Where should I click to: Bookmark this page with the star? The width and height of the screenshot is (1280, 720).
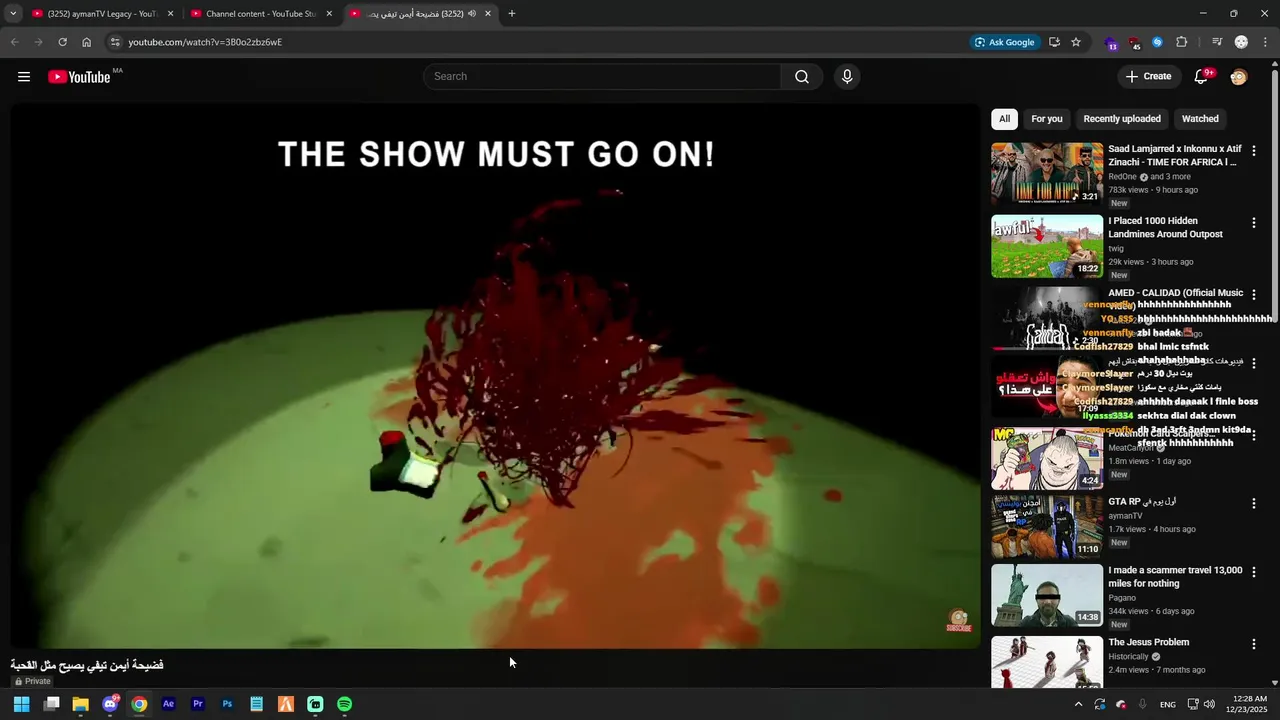coord(1076,42)
